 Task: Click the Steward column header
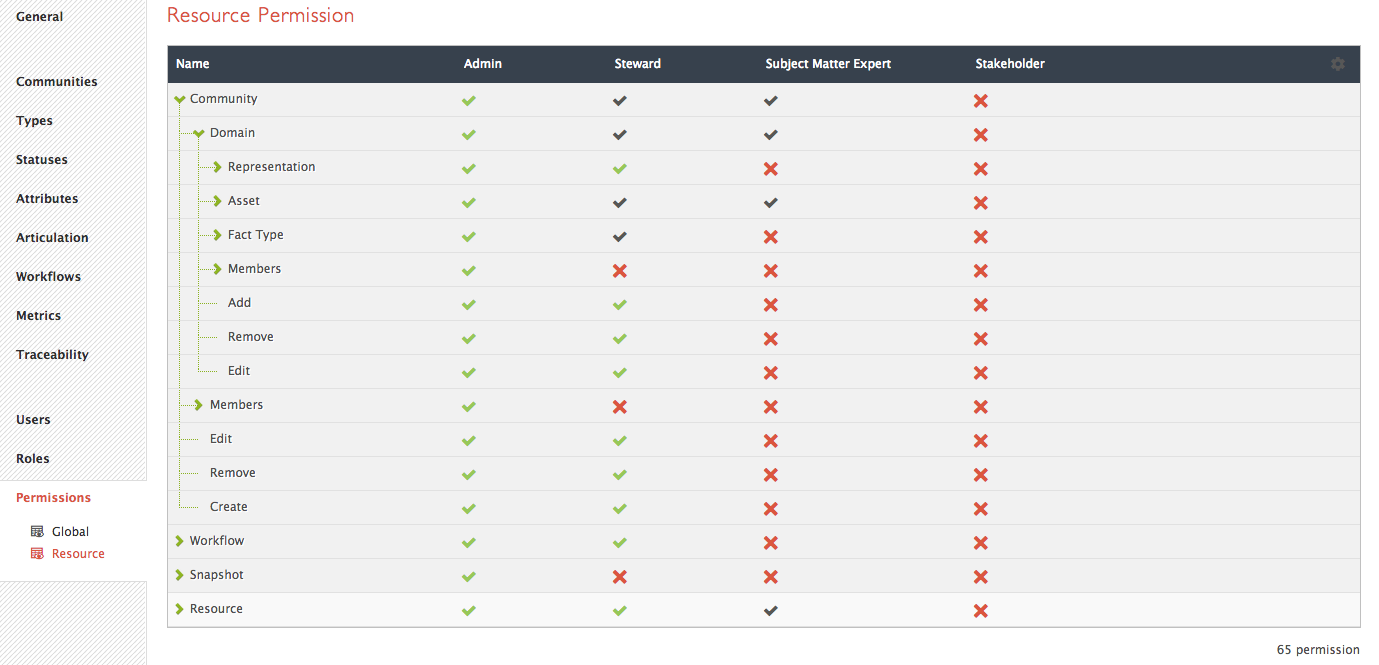point(638,64)
